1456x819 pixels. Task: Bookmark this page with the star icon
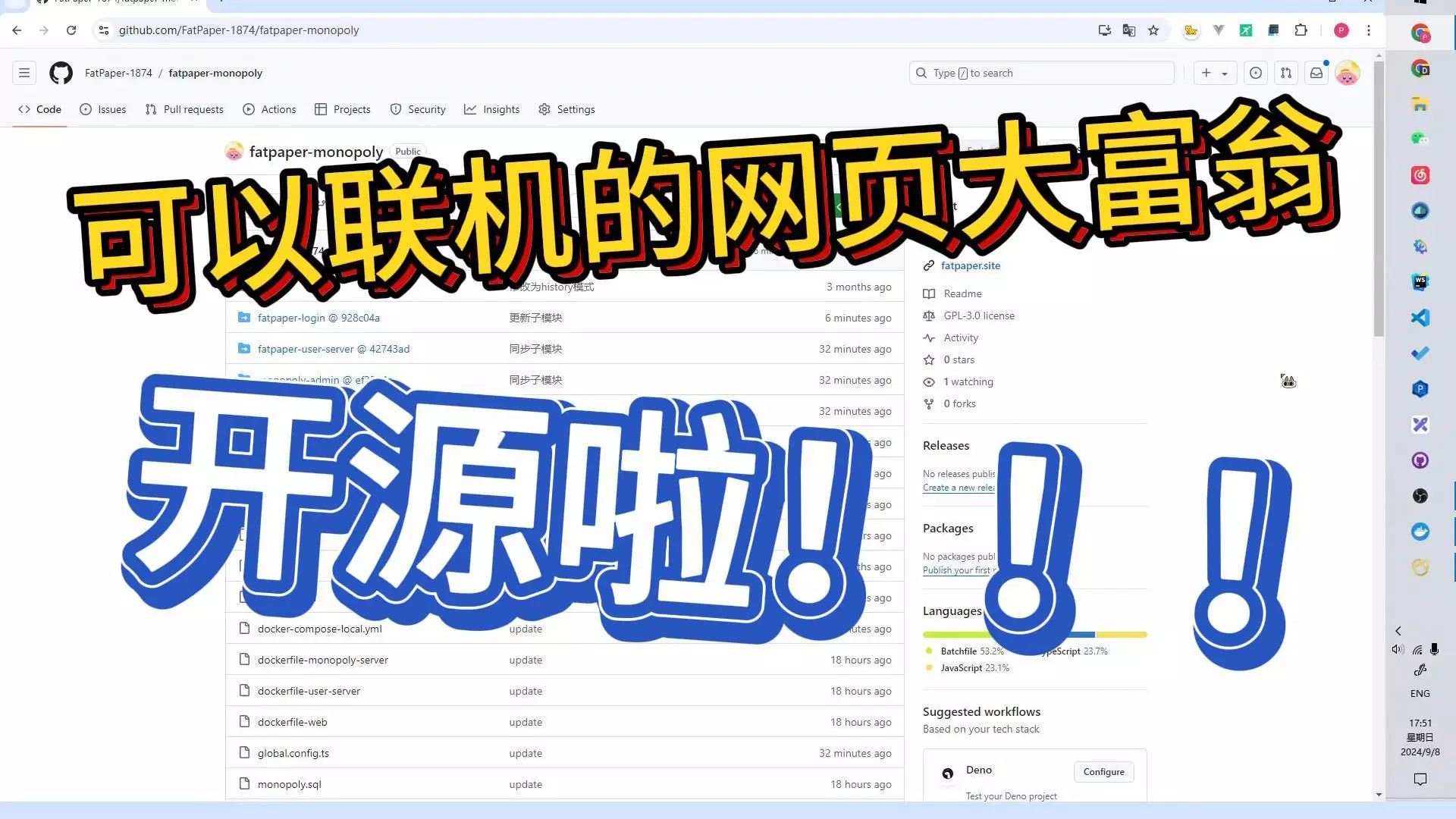click(1153, 30)
